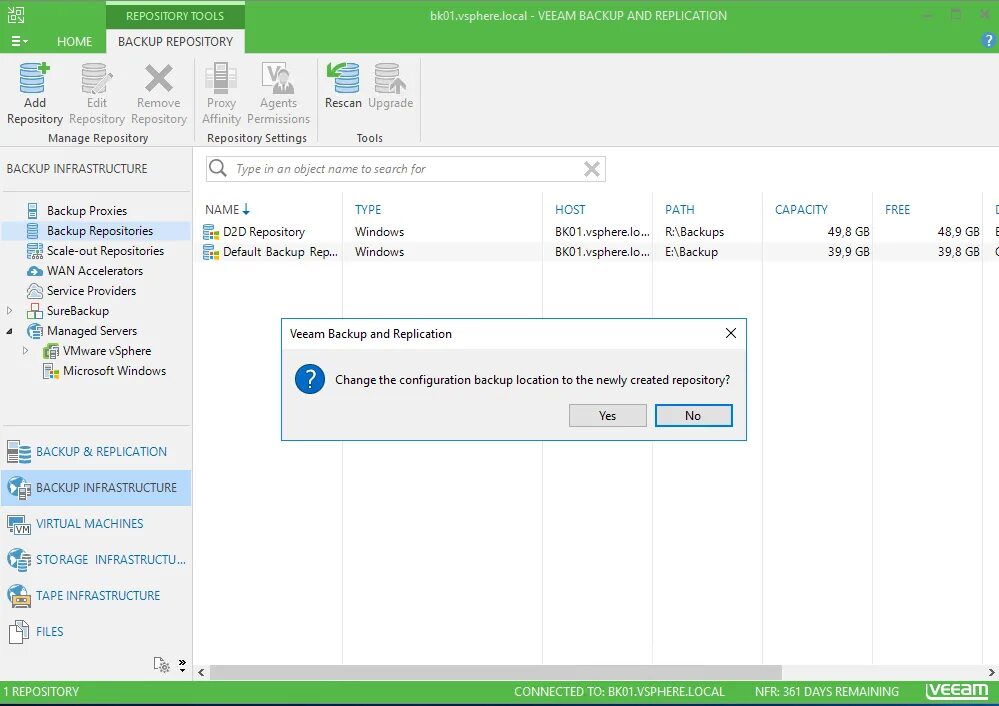
Task: Open TAPE INFRASTRUCTURE view
Action: click(x=96, y=596)
